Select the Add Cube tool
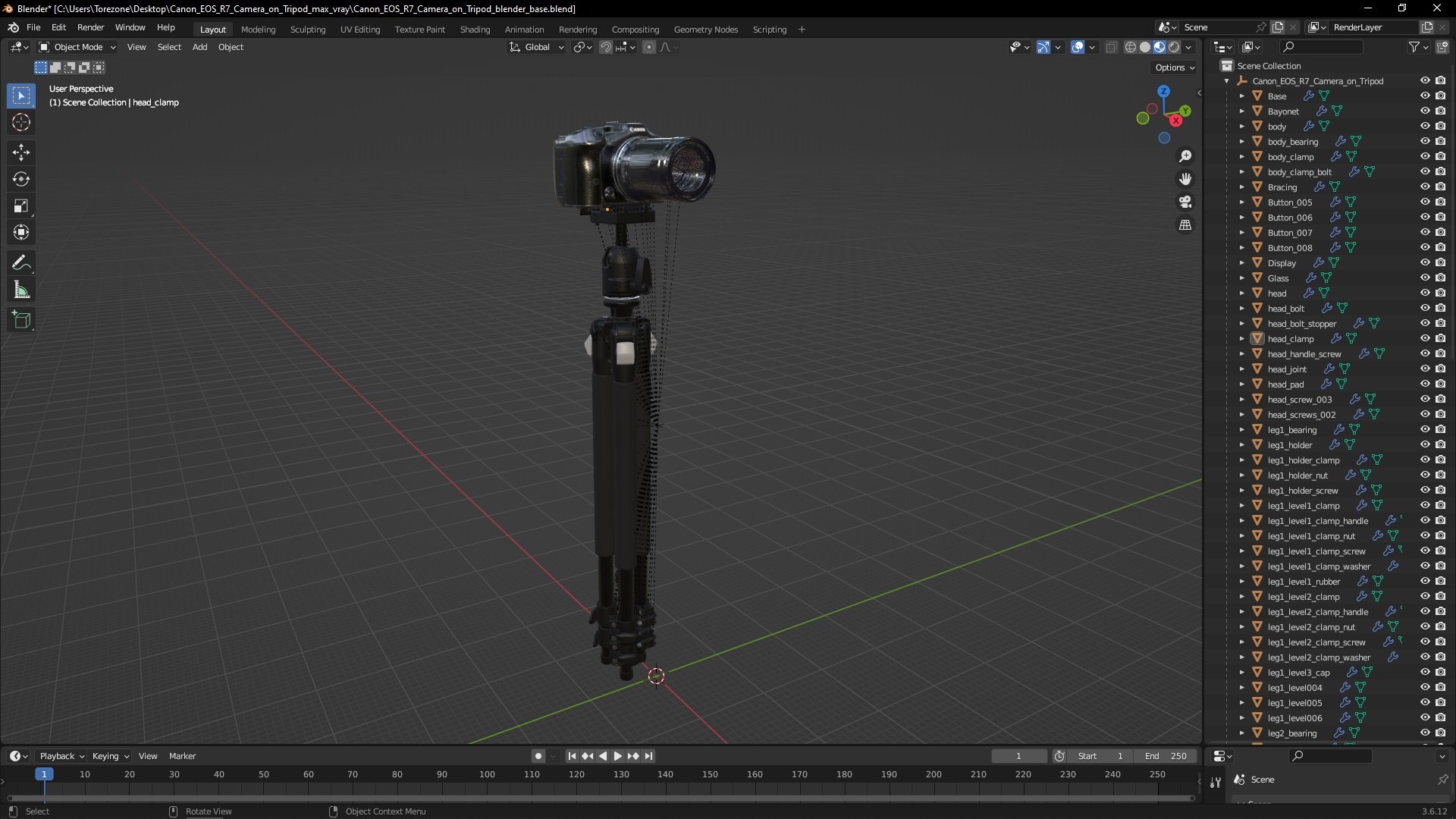This screenshot has height=819, width=1456. pyautogui.click(x=21, y=320)
